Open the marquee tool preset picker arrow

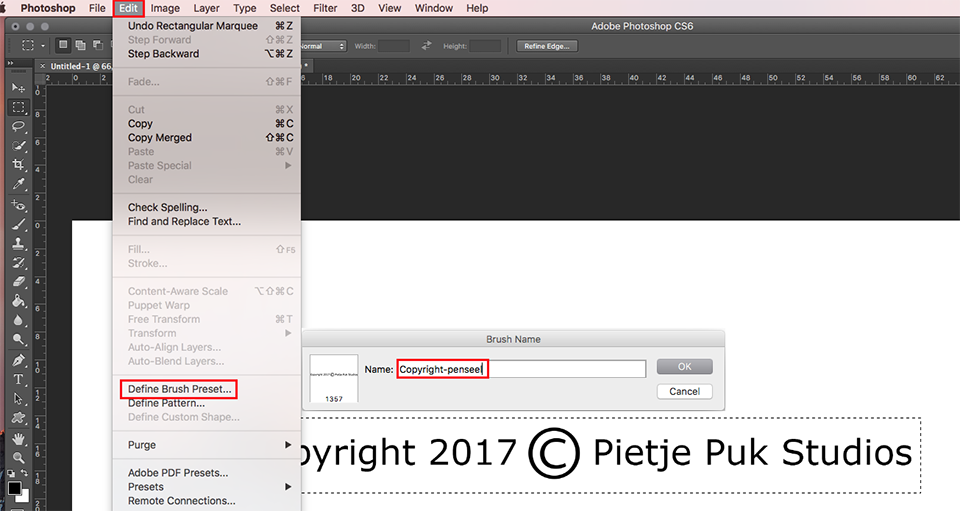pyautogui.click(x=43, y=46)
